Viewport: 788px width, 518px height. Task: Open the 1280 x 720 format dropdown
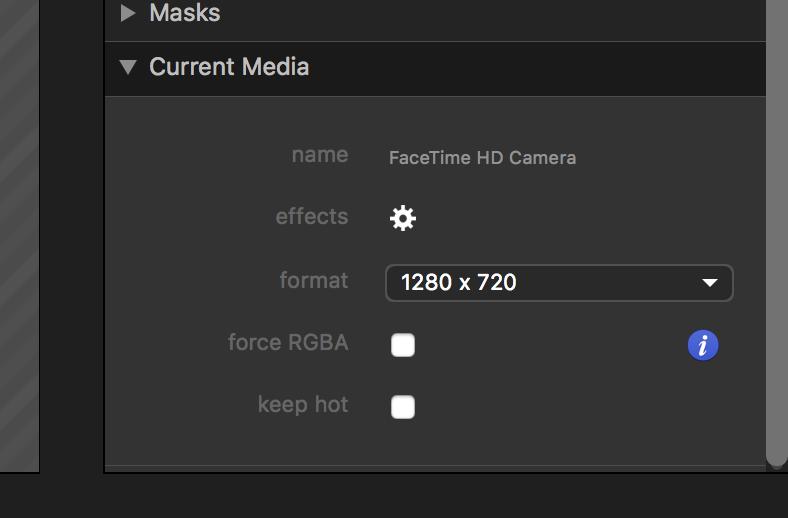558,283
